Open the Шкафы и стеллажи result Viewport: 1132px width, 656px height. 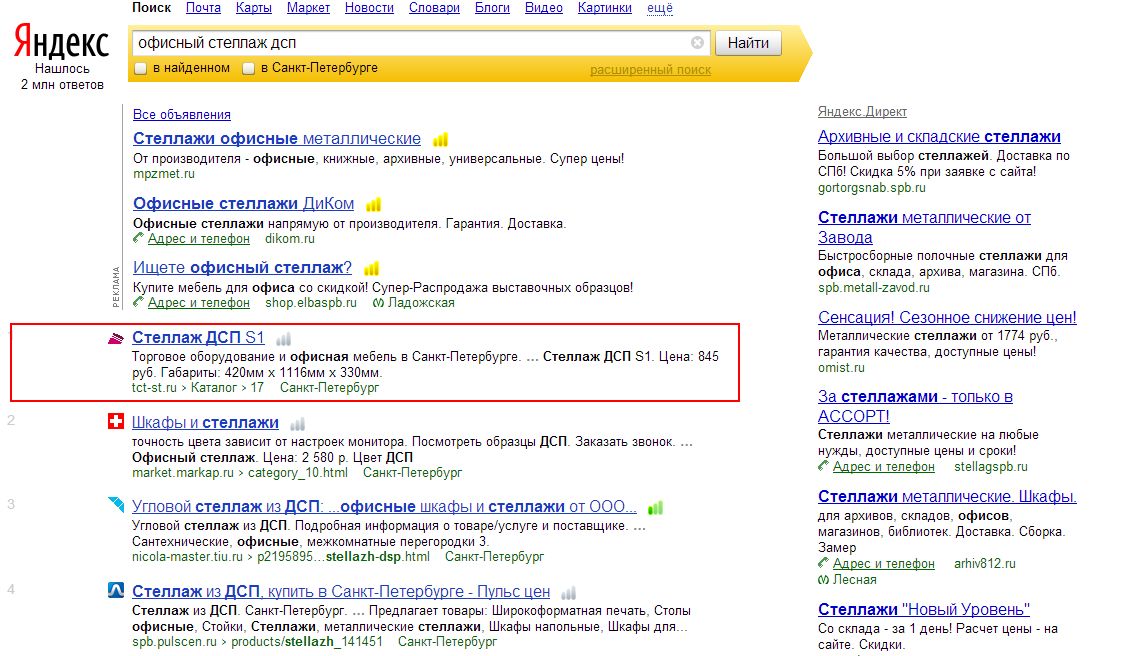click(205, 422)
